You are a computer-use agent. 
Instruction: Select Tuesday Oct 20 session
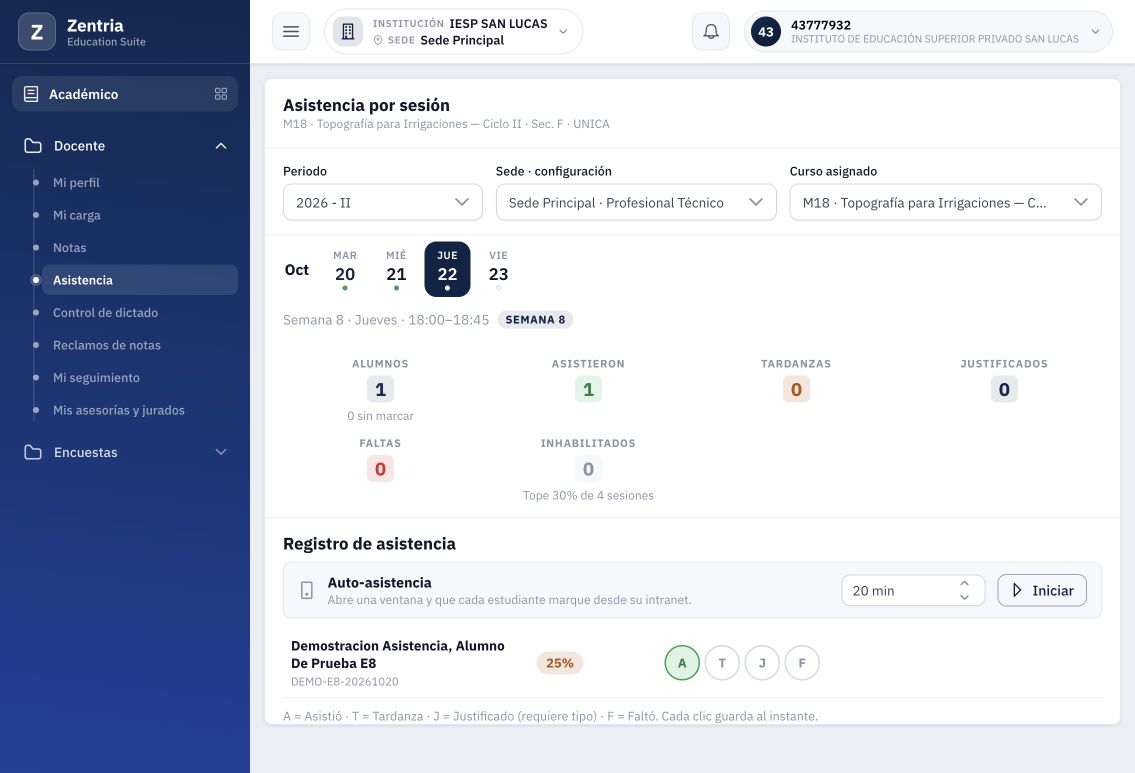pos(345,269)
